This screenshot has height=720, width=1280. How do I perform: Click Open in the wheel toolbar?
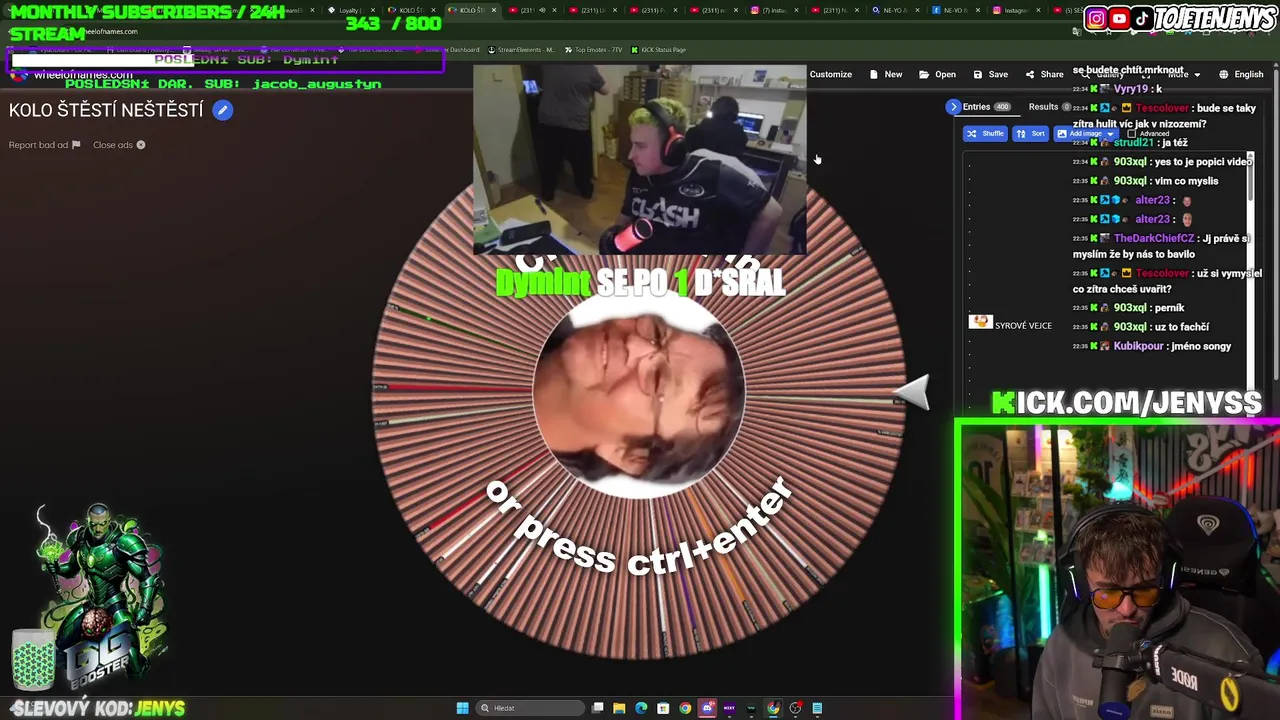[938, 74]
